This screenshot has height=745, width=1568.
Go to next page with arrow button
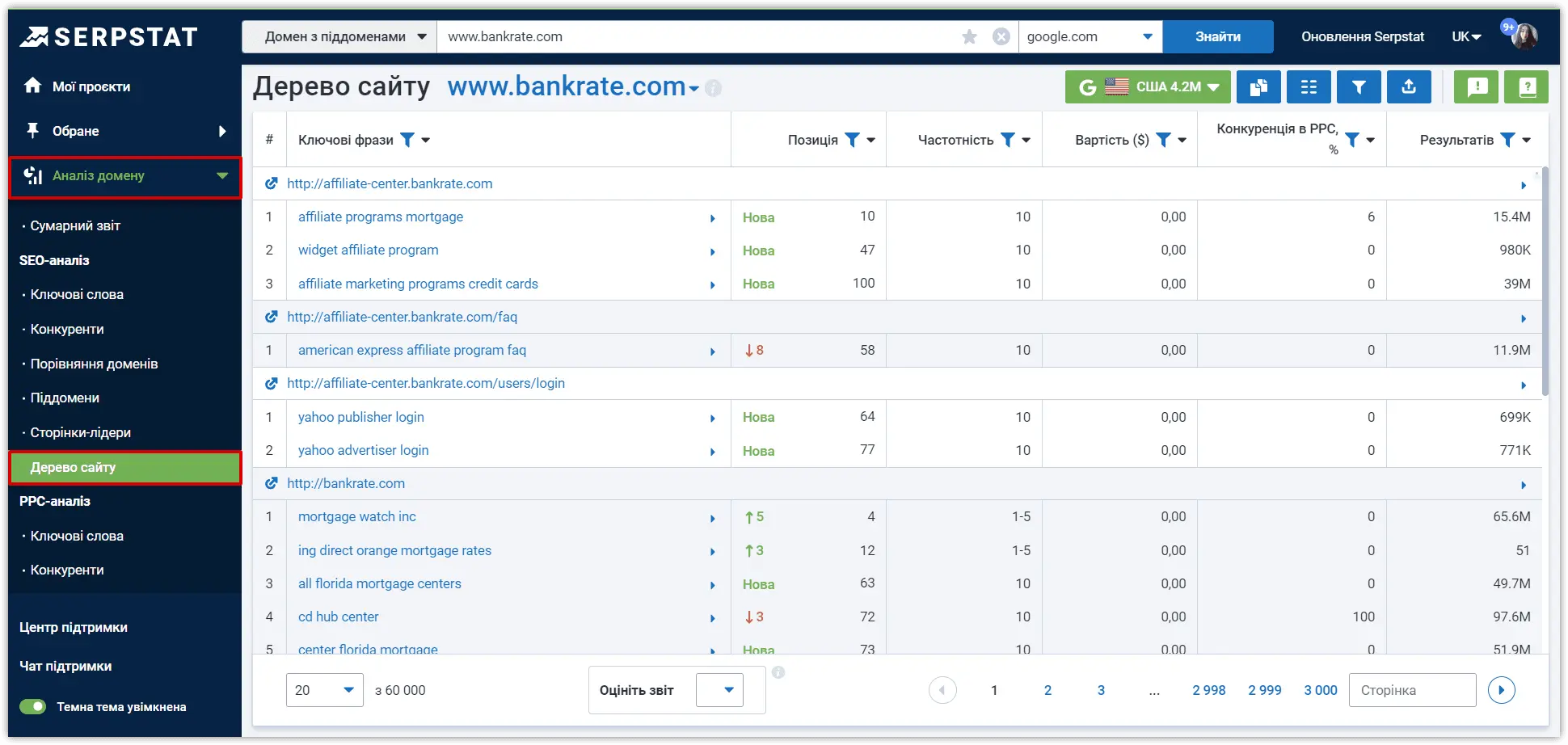(1502, 690)
